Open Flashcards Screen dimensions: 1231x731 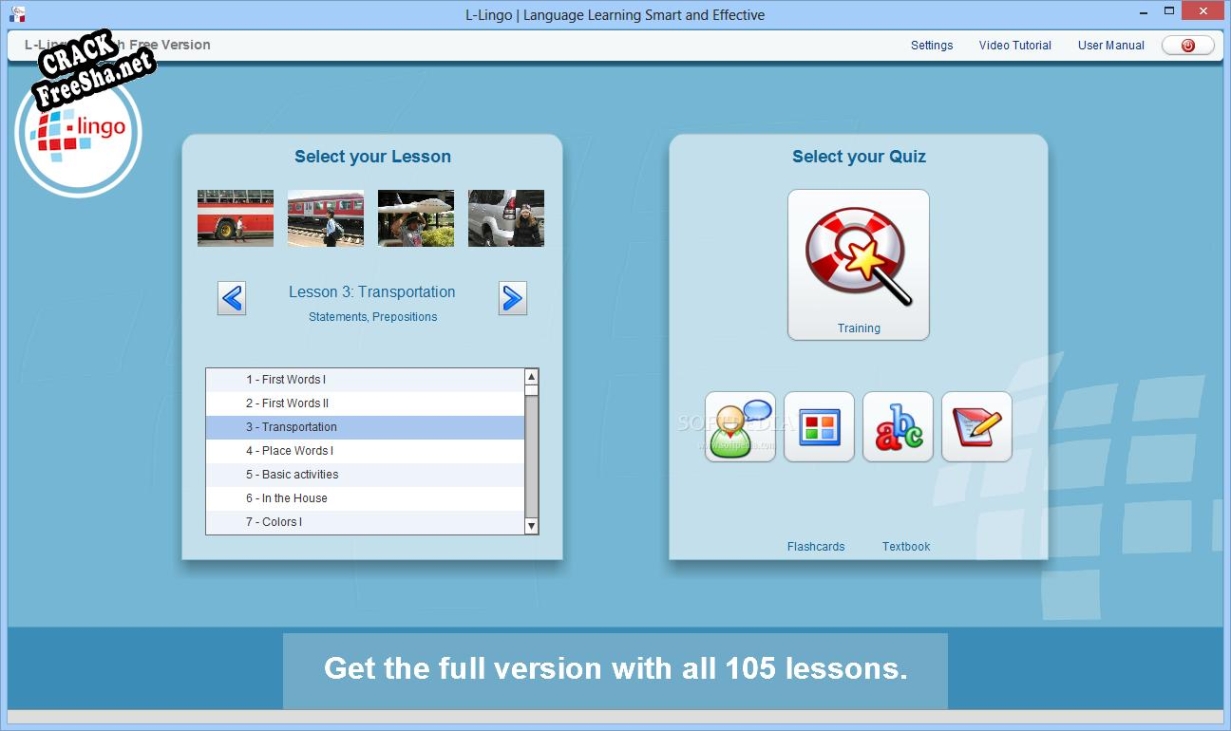(815, 546)
